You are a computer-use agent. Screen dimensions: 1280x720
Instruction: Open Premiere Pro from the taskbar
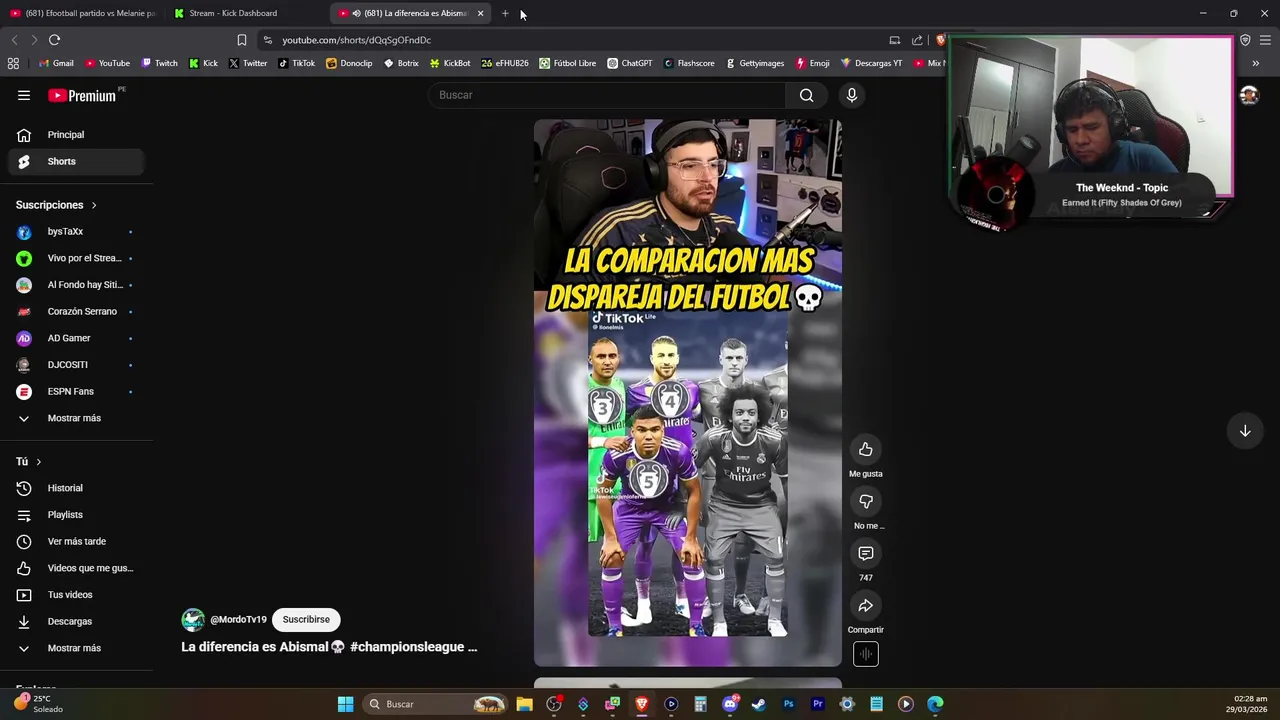tap(818, 704)
